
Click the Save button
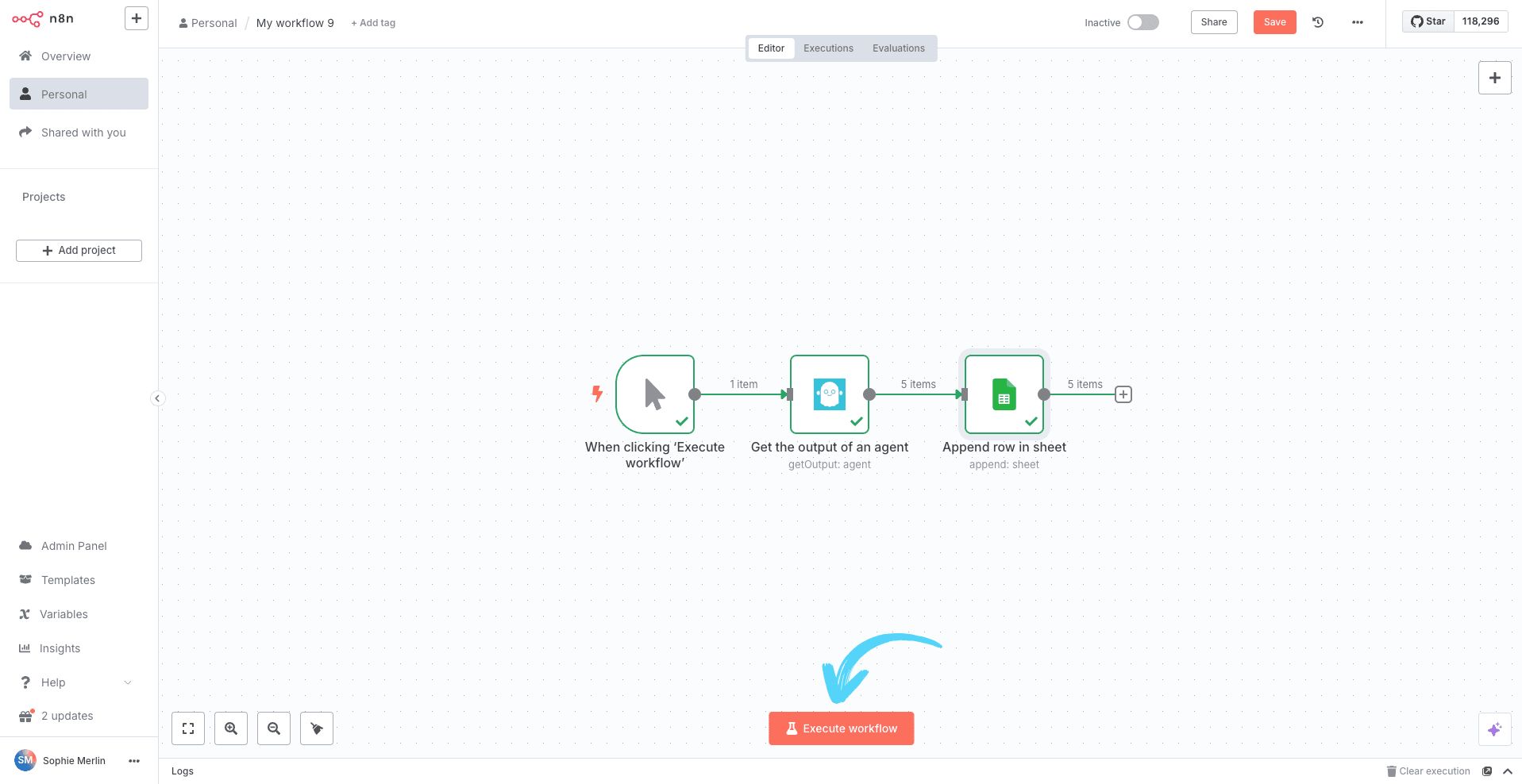pos(1275,22)
